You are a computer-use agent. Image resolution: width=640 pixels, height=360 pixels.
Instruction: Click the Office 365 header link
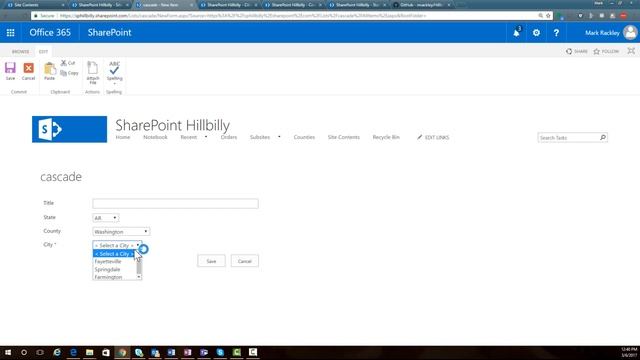click(x=50, y=33)
